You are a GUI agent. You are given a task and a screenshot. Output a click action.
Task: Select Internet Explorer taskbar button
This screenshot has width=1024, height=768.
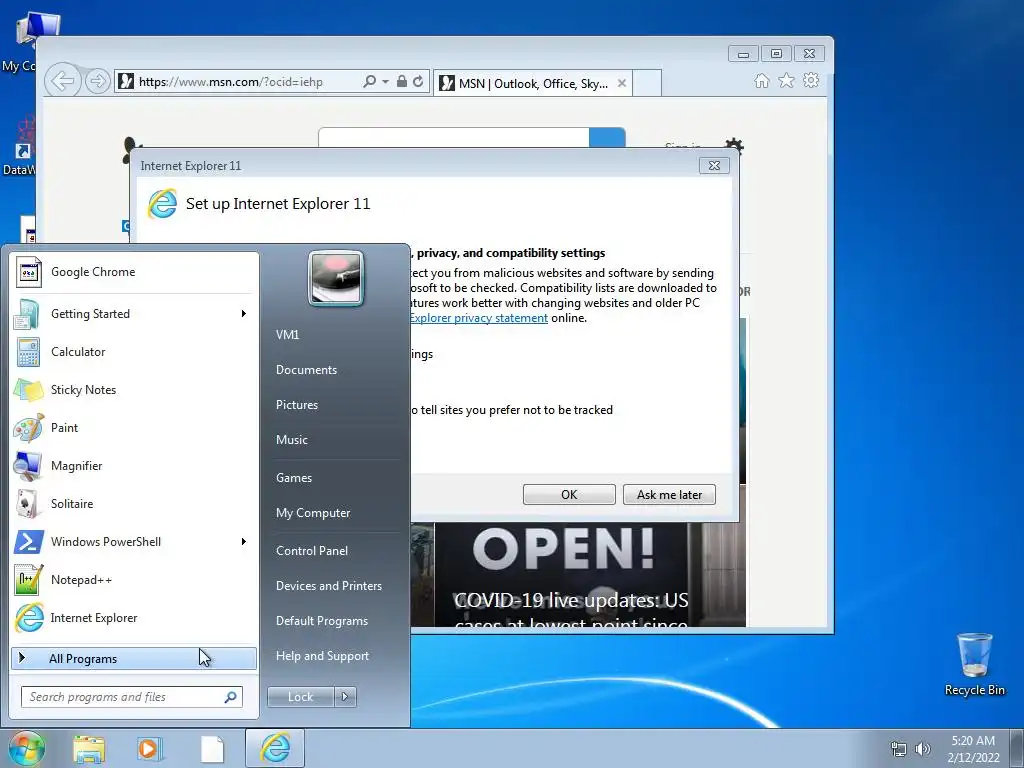[275, 748]
